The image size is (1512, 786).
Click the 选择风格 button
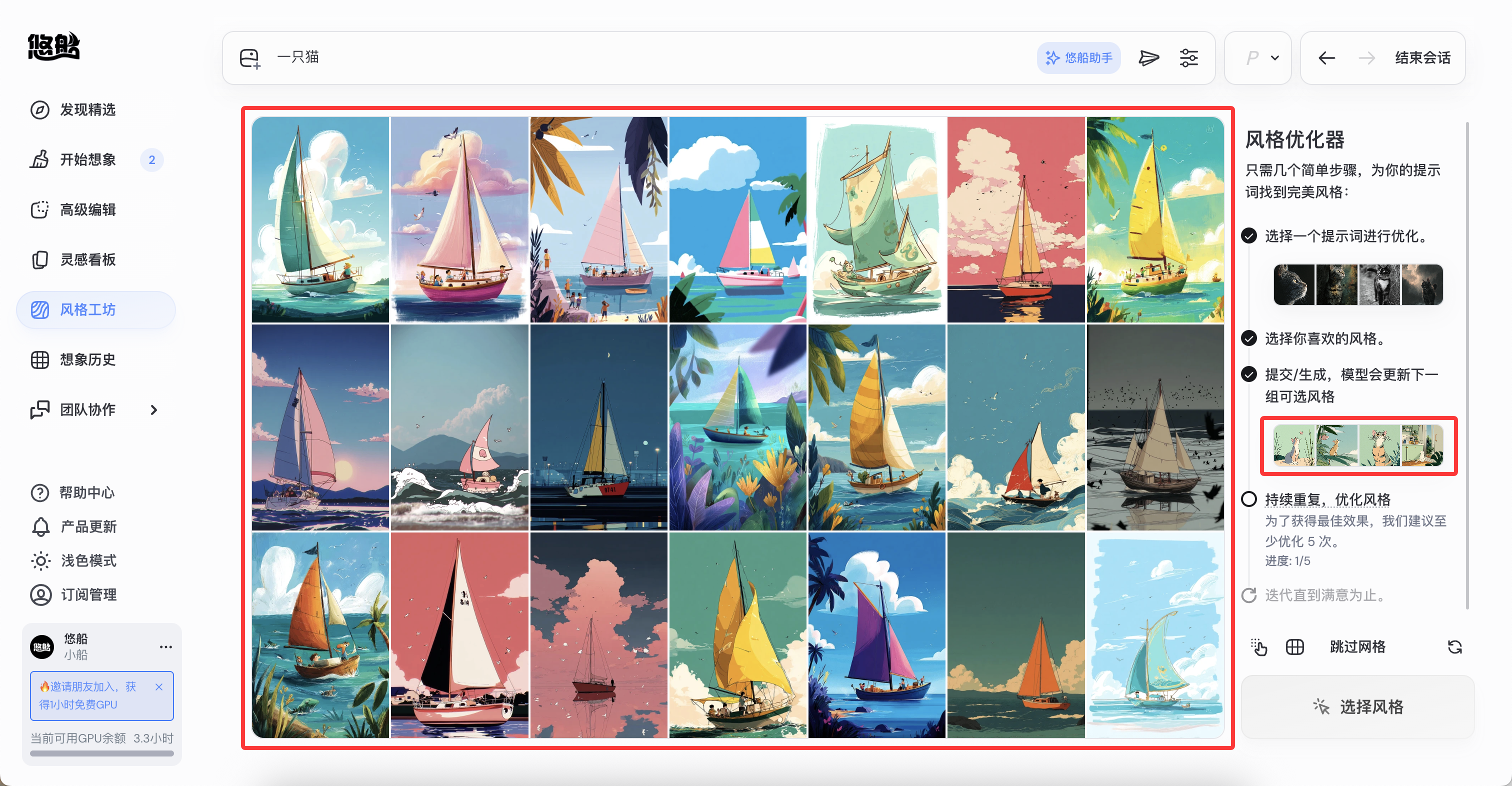[1357, 706]
